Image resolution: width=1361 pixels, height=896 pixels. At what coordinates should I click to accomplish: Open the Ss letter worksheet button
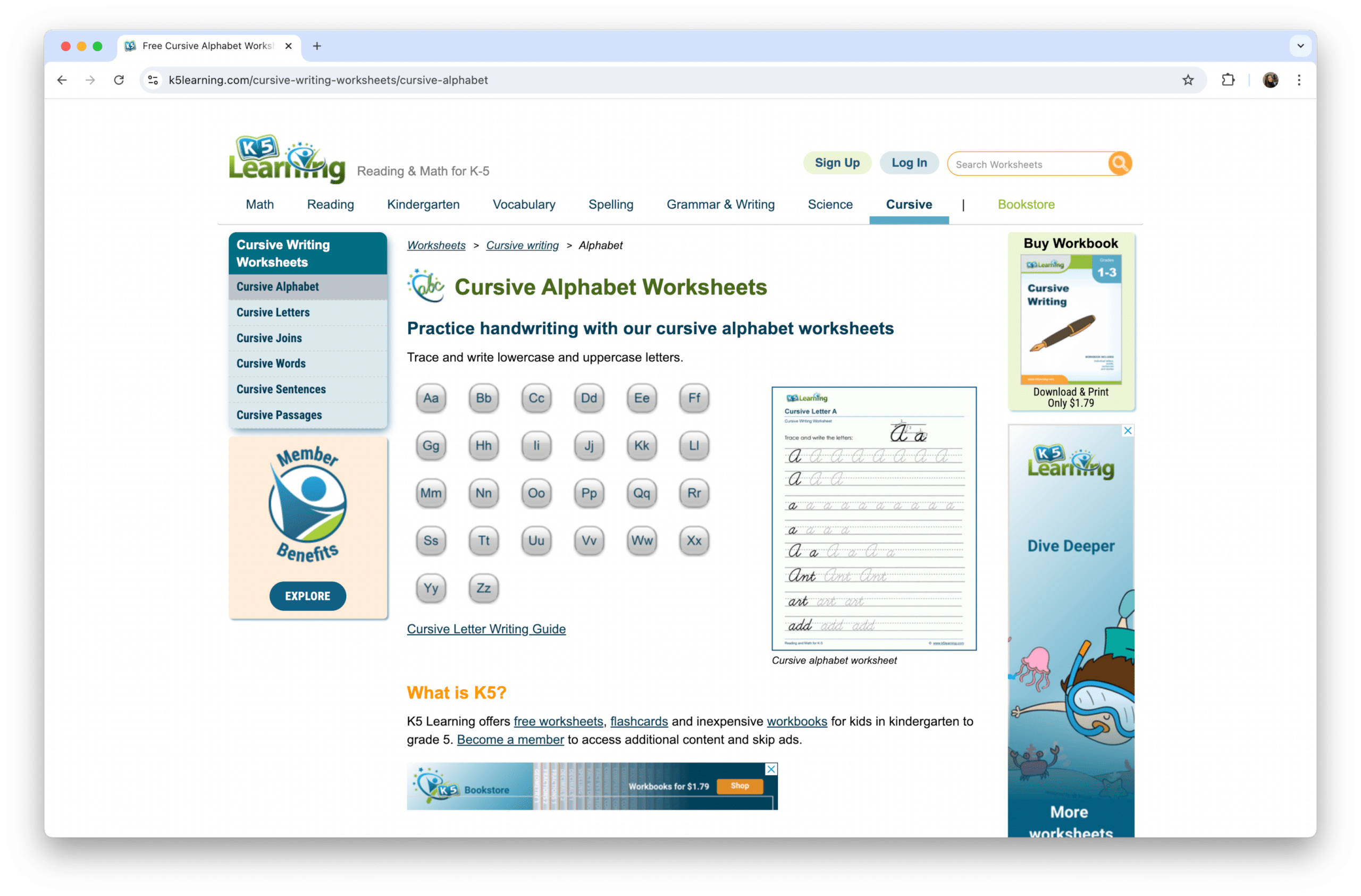(431, 540)
